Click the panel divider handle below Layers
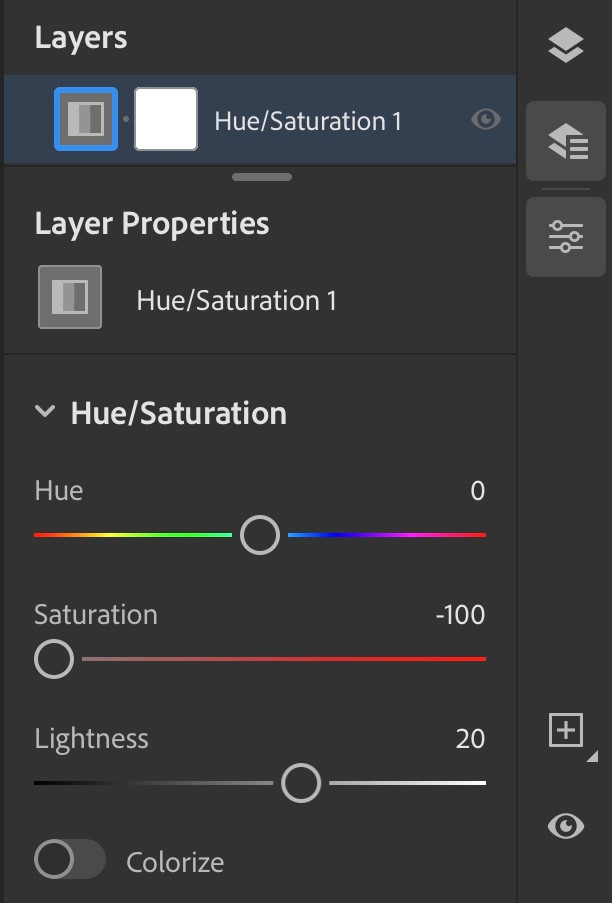The image size is (612, 903). [x=262, y=177]
